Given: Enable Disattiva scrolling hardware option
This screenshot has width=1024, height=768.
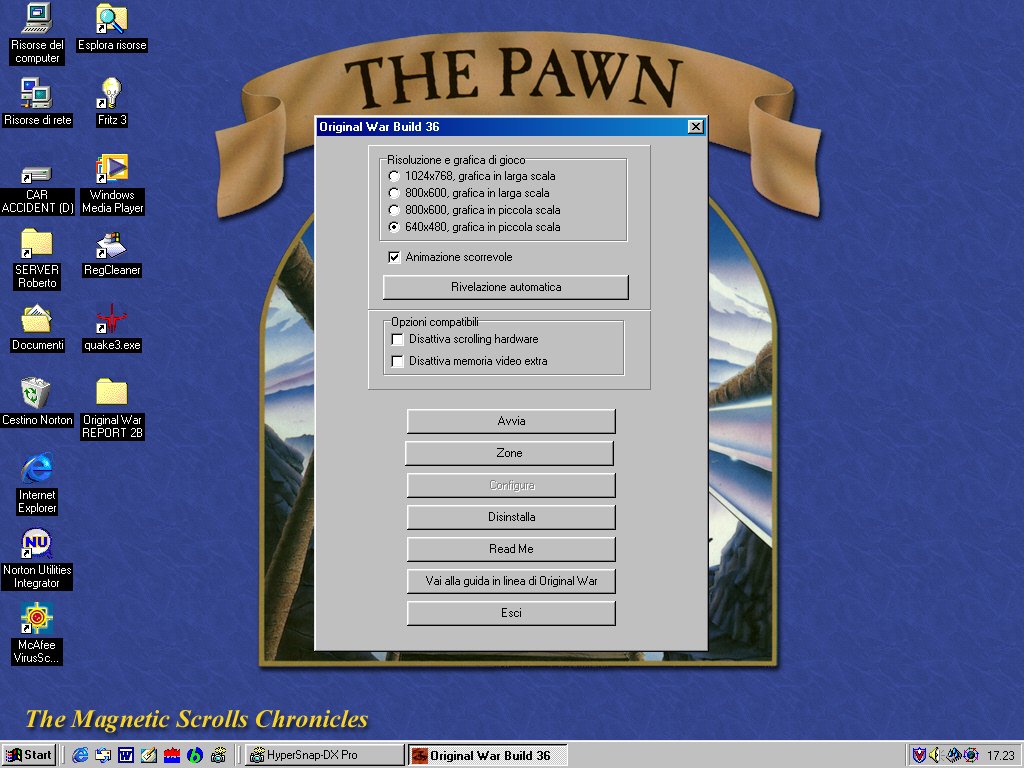Looking at the screenshot, I should point(465,339).
